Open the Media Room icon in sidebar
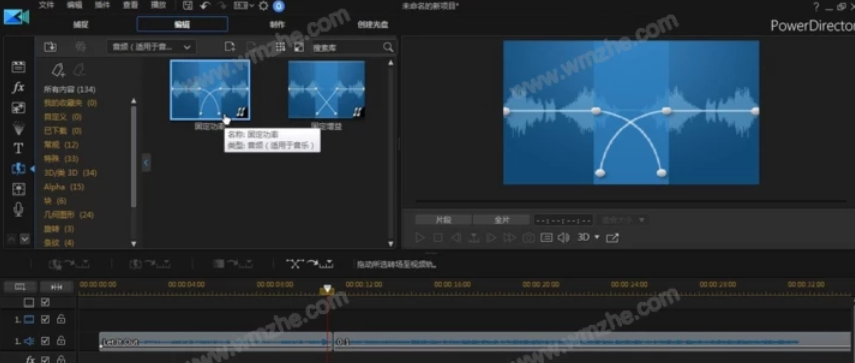The height and width of the screenshot is (363, 855). click(18, 67)
